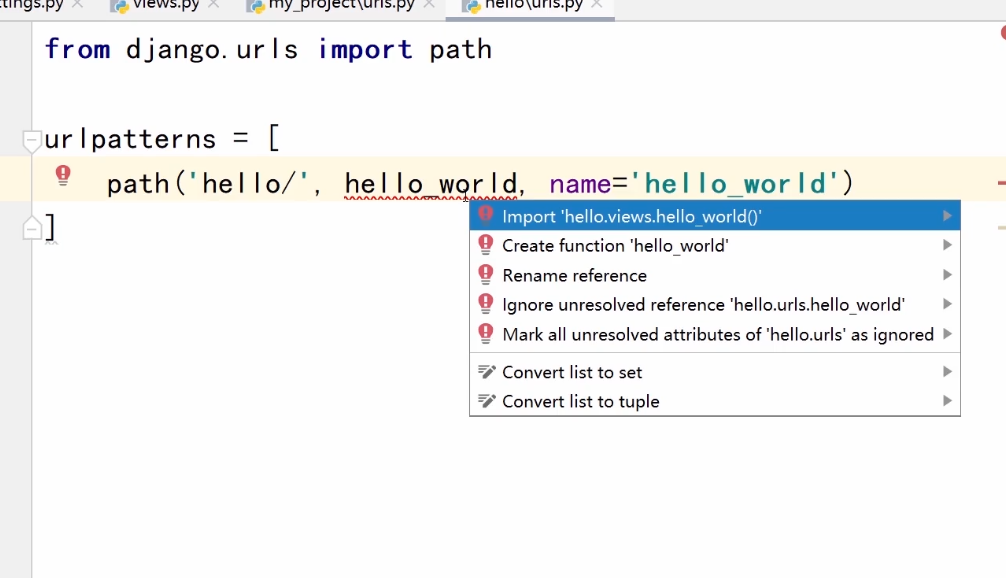The image size is (1006, 578).
Task: Click the name keyword argument
Action: coord(580,184)
